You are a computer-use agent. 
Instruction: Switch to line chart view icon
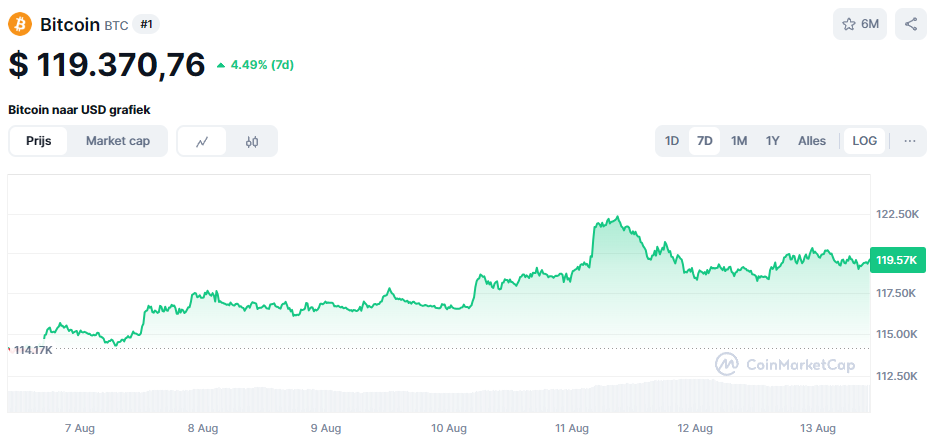[x=202, y=141]
